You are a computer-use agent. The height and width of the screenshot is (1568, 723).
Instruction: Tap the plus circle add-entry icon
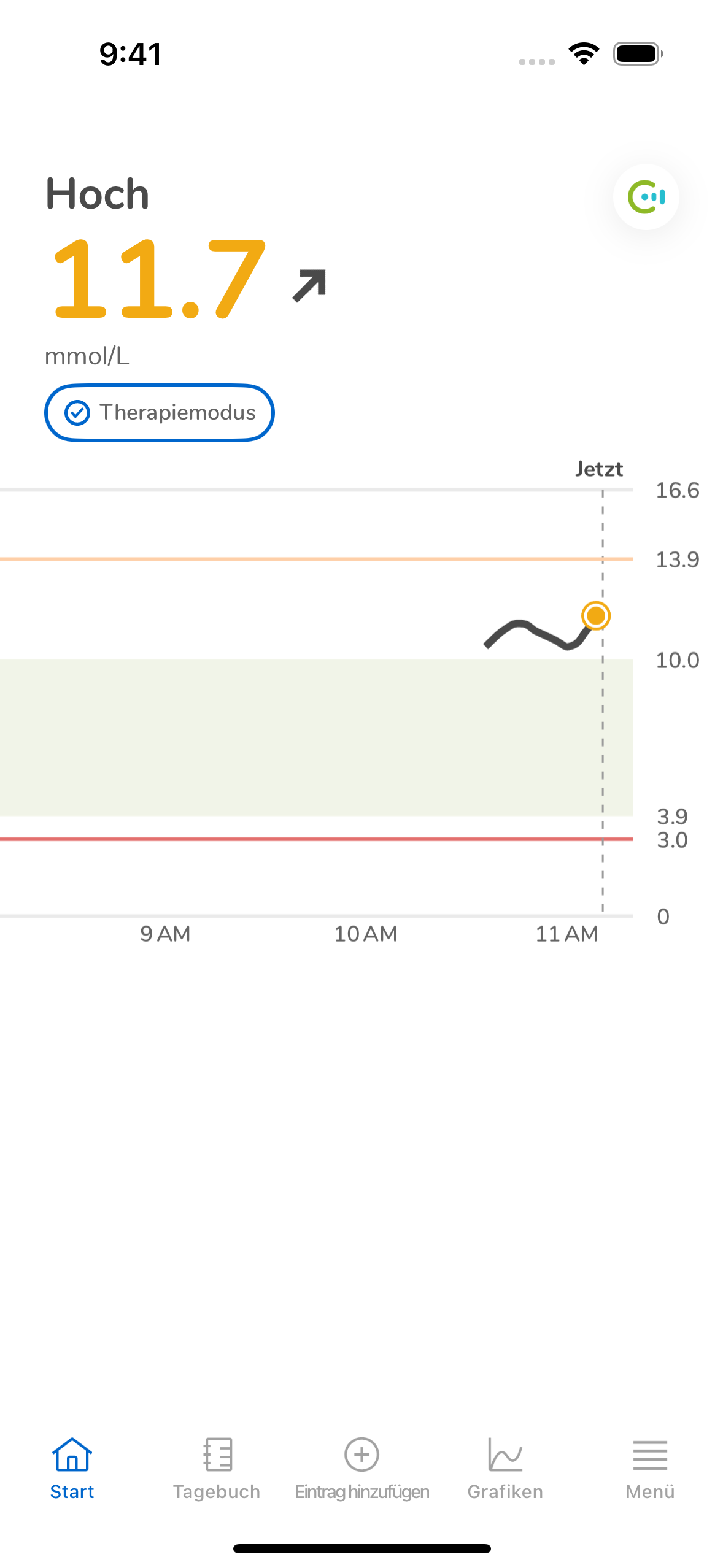point(361,1454)
